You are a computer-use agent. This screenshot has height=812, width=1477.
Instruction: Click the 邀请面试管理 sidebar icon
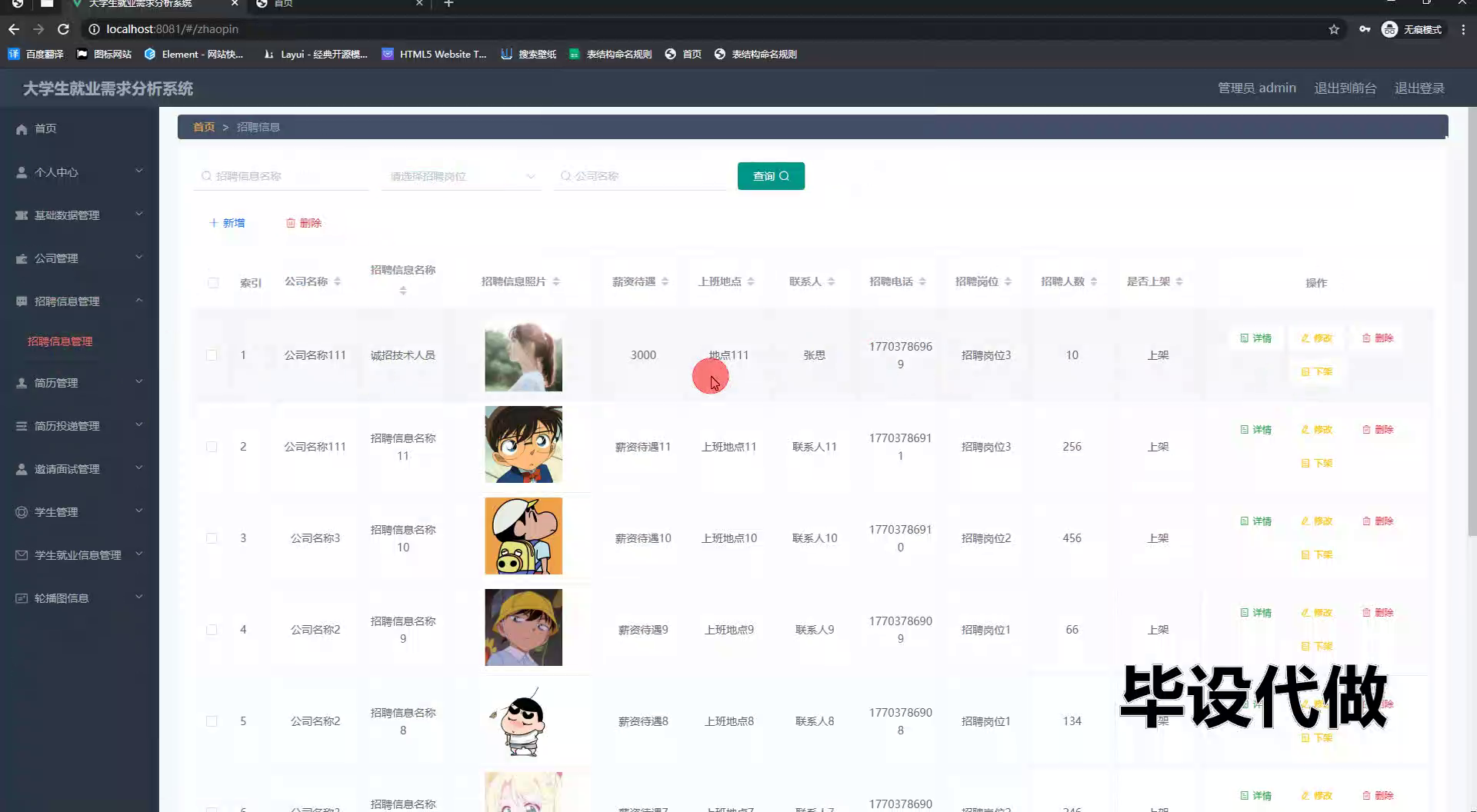tap(22, 469)
